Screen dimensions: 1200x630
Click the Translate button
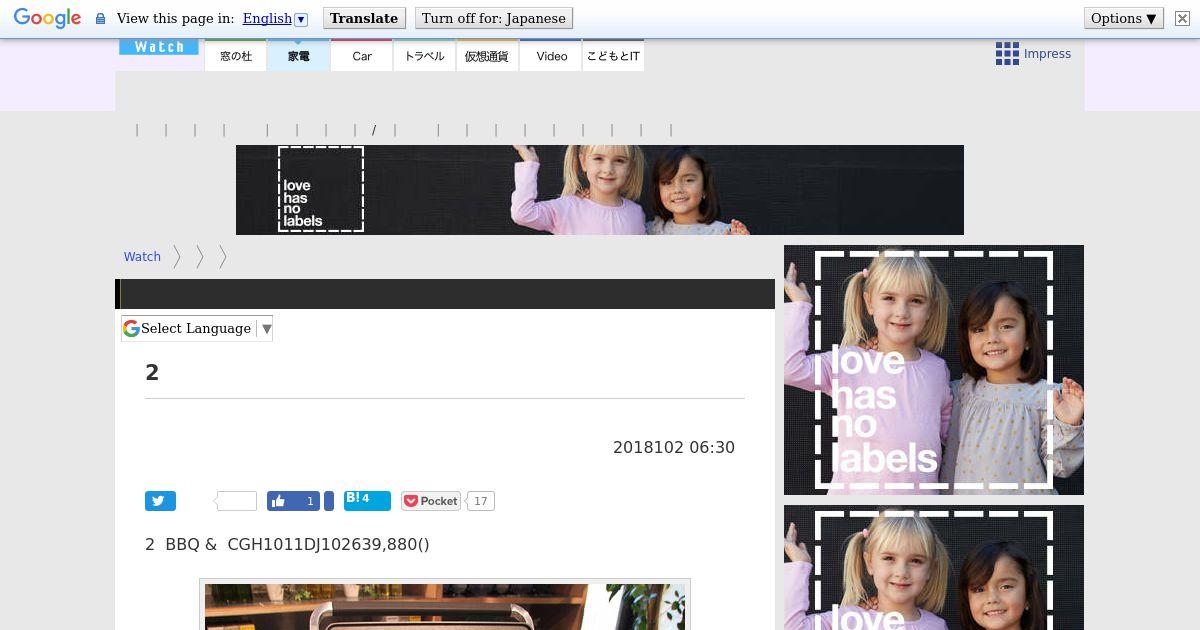click(x=364, y=18)
